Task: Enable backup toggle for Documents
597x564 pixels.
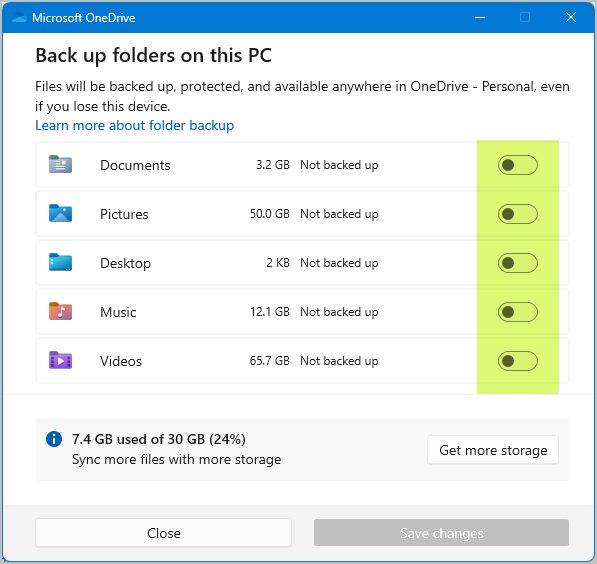Action: 517,165
